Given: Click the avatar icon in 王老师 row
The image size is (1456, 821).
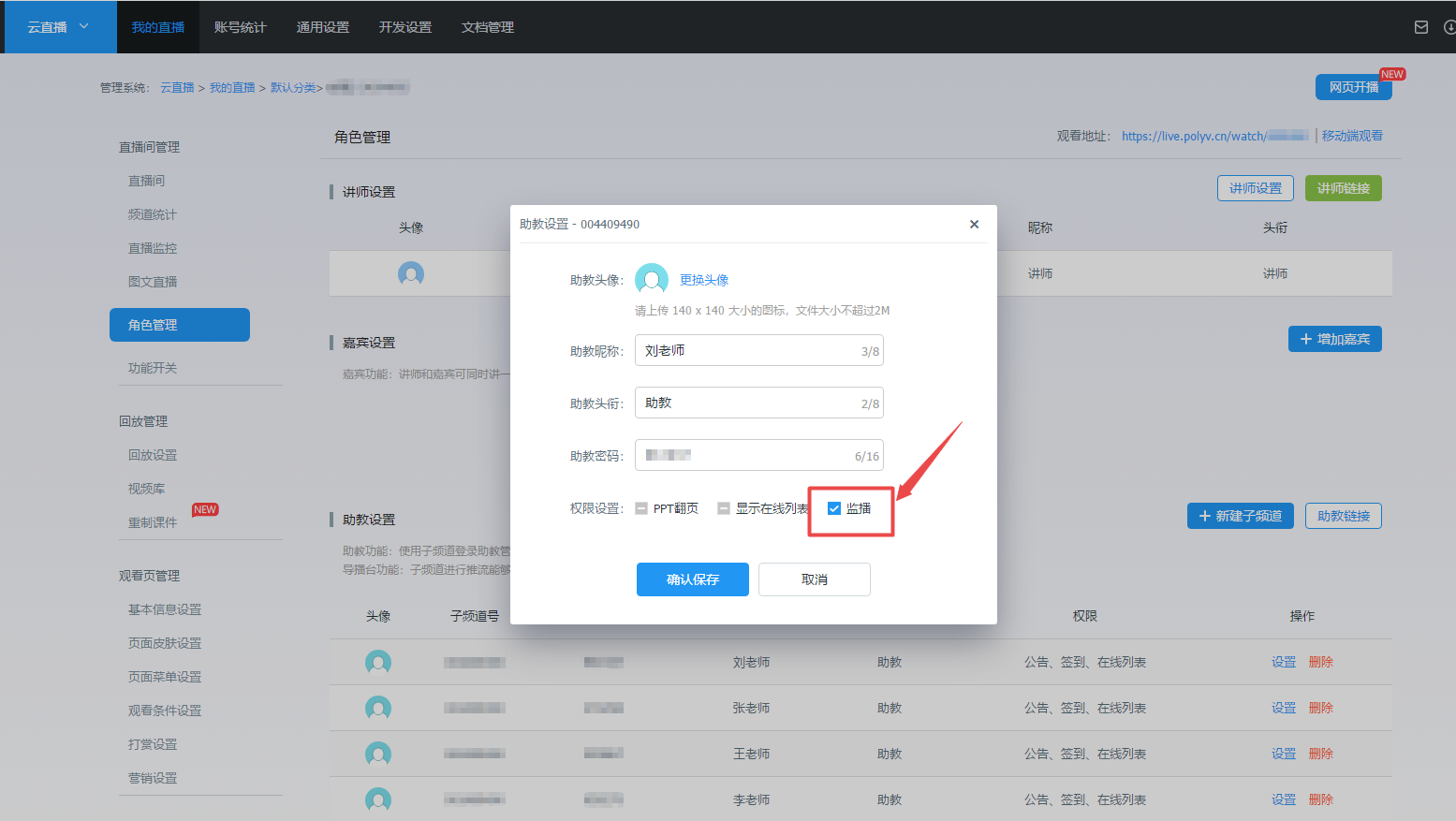Looking at the screenshot, I should (378, 754).
